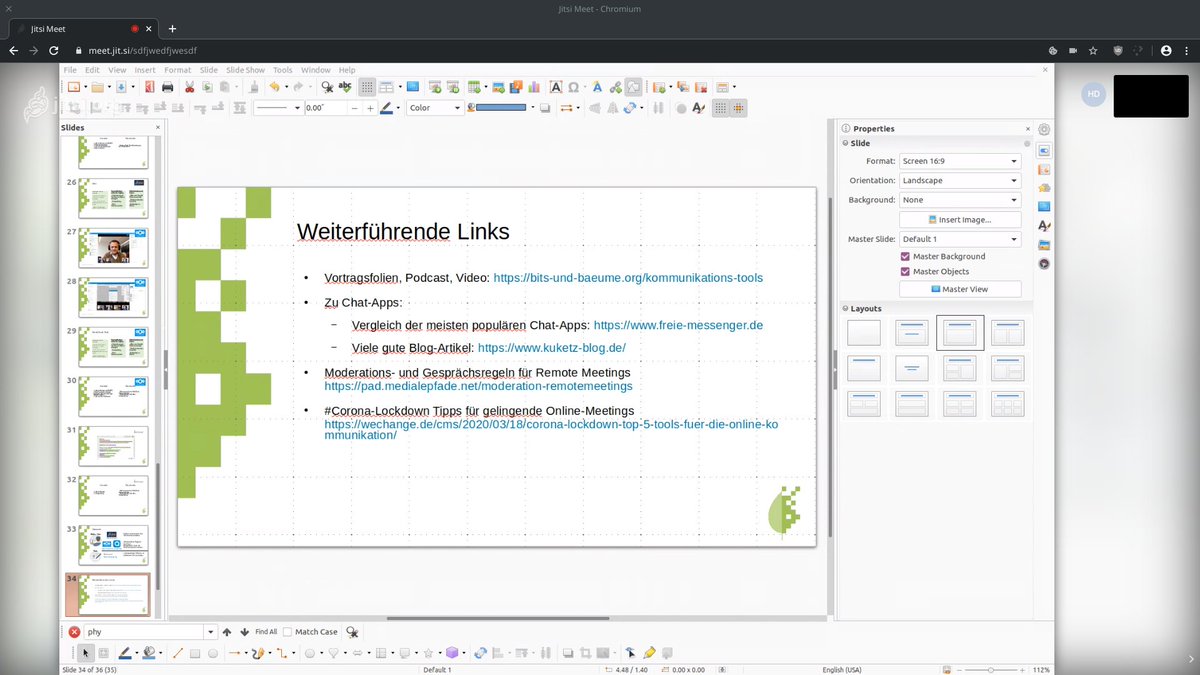Viewport: 1200px width, 675px height.
Task: Click the Fontwork text icon
Action: [x=598, y=87]
